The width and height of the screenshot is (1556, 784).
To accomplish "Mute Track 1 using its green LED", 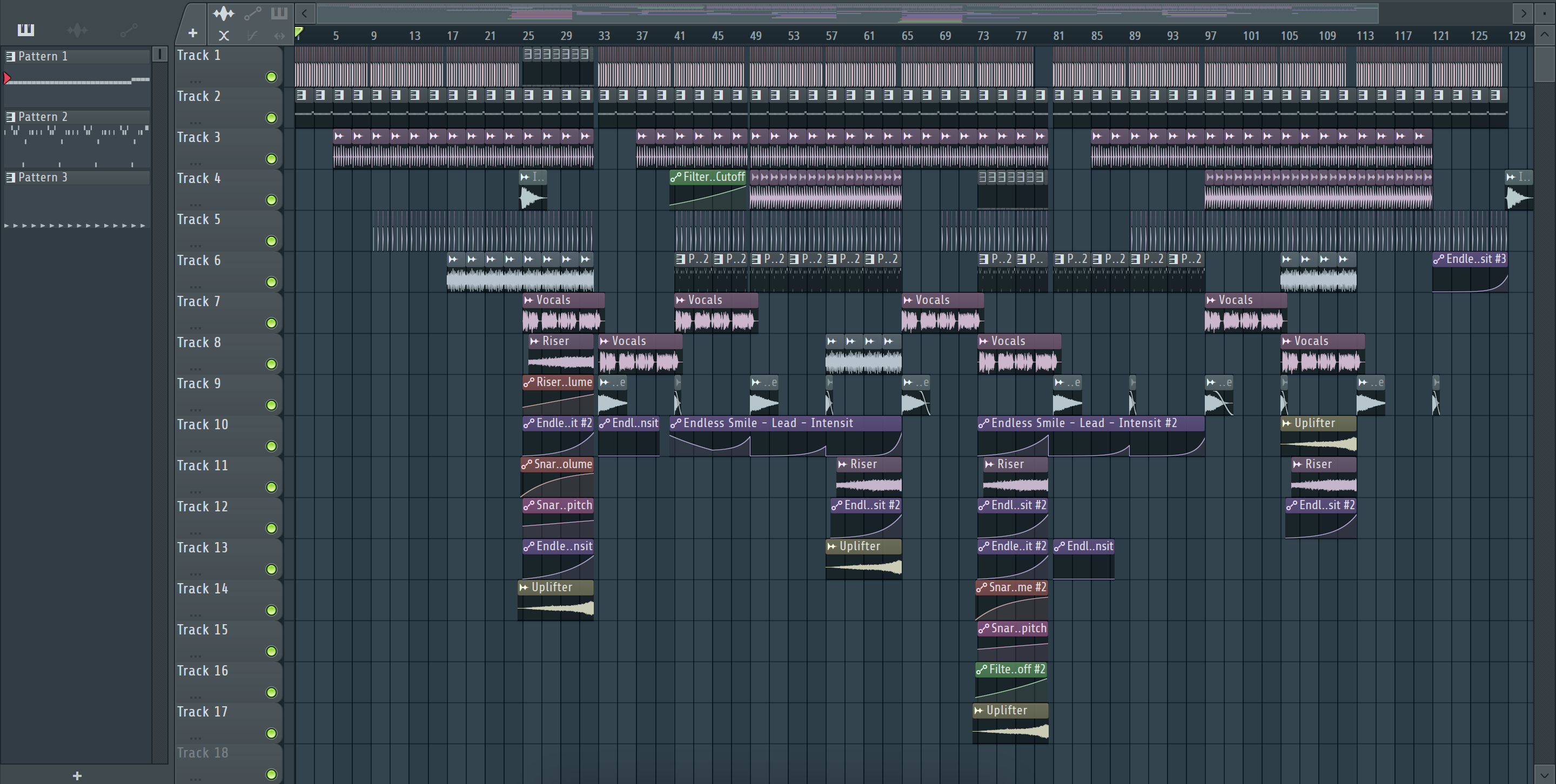I will click(x=272, y=77).
